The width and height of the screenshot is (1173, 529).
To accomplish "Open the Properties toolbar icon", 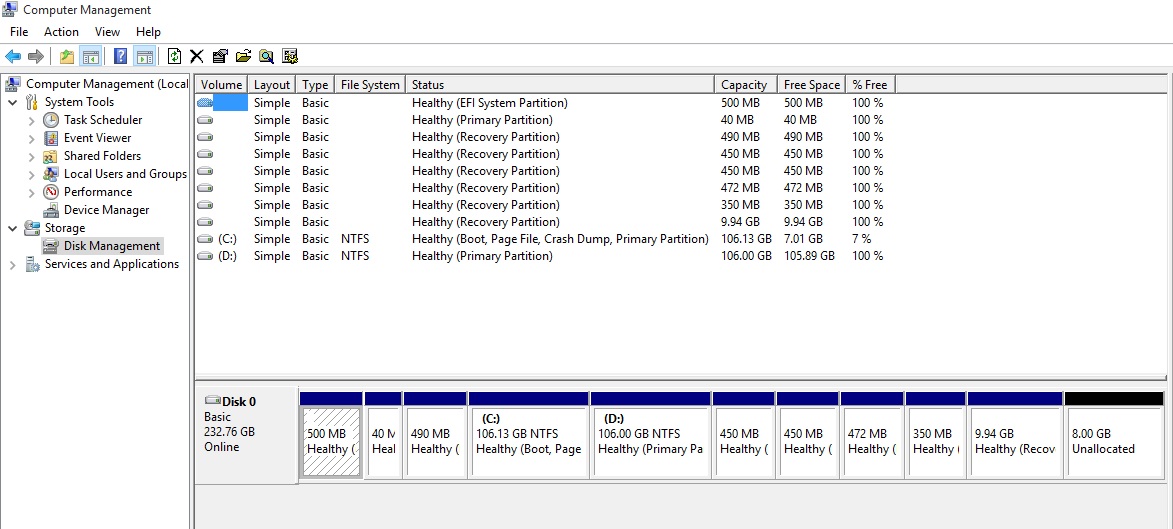I will pyautogui.click(x=220, y=56).
